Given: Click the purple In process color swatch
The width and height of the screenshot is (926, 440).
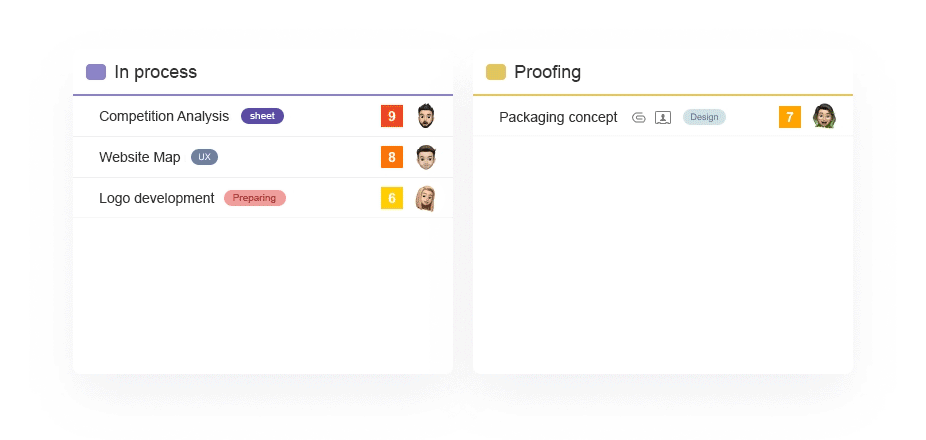Looking at the screenshot, I should pyautogui.click(x=96, y=72).
